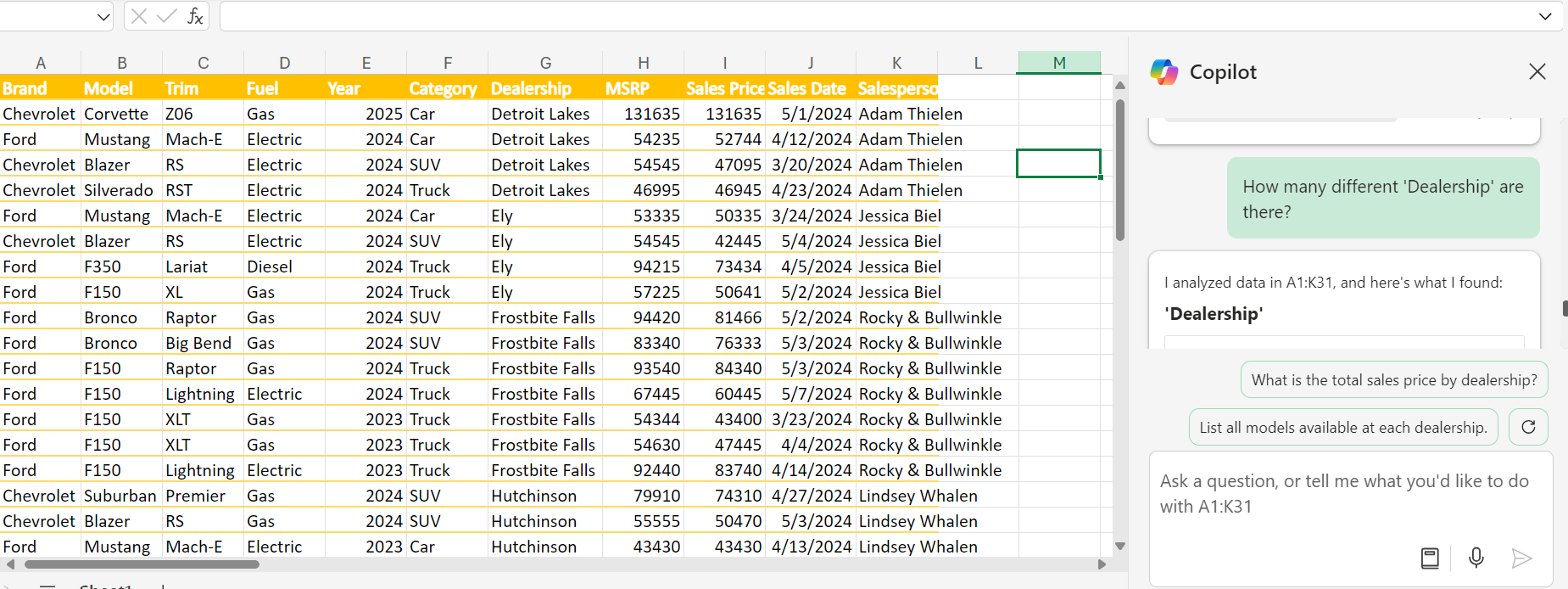Select the 'Salesperson' header cell
The image size is (1568, 589).
coord(897,88)
